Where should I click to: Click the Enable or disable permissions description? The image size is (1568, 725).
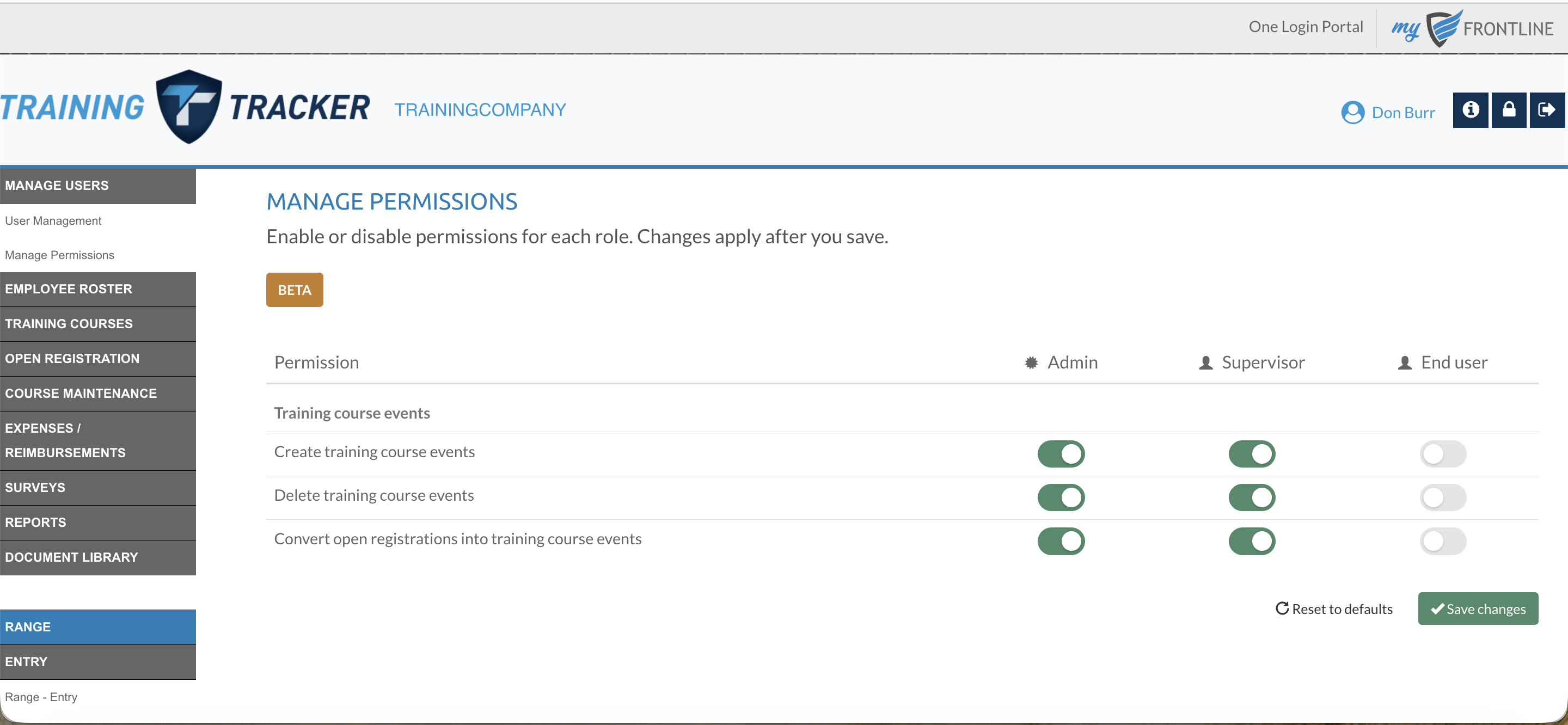coord(577,236)
